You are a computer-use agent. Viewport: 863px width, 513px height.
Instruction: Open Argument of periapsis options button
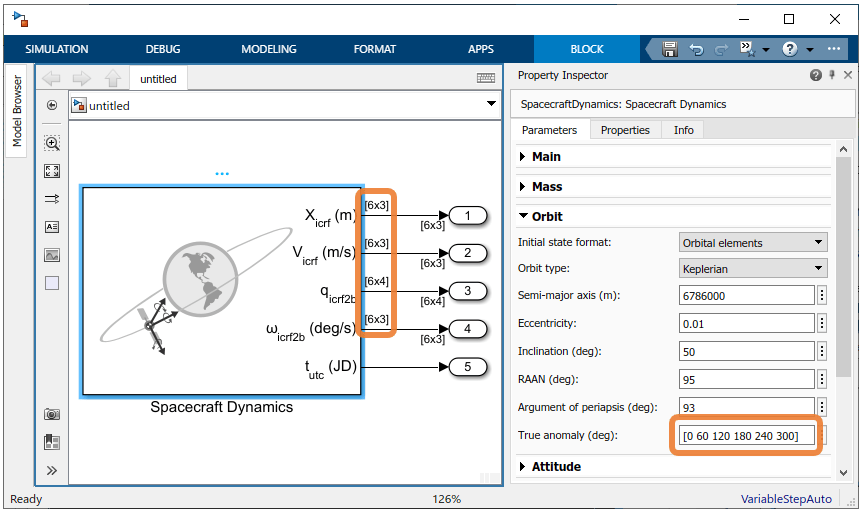click(822, 407)
